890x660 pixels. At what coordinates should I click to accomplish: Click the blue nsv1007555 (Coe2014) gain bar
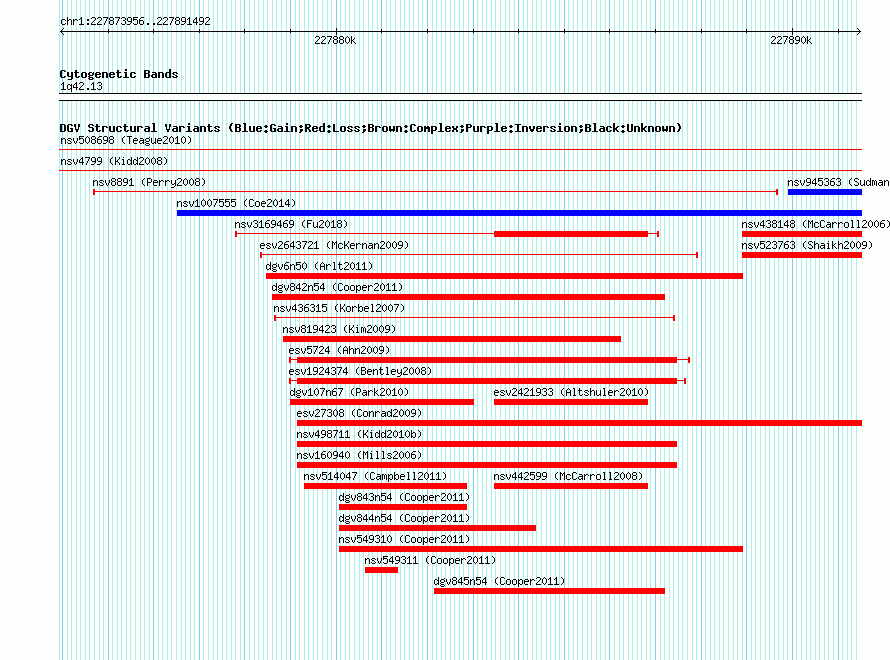pos(519,213)
